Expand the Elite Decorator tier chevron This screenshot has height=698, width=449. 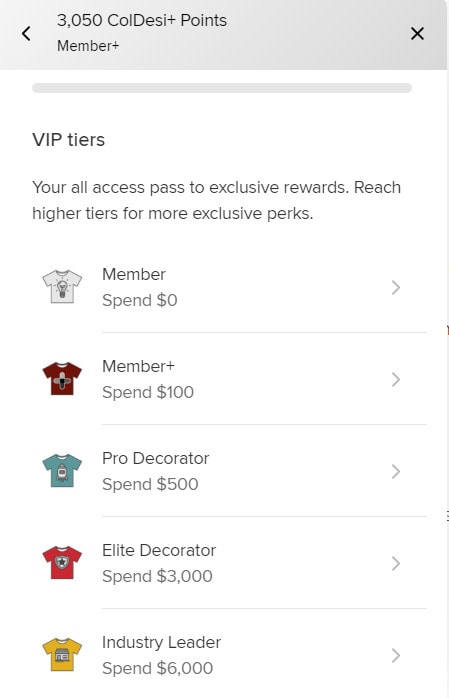pyautogui.click(x=396, y=564)
